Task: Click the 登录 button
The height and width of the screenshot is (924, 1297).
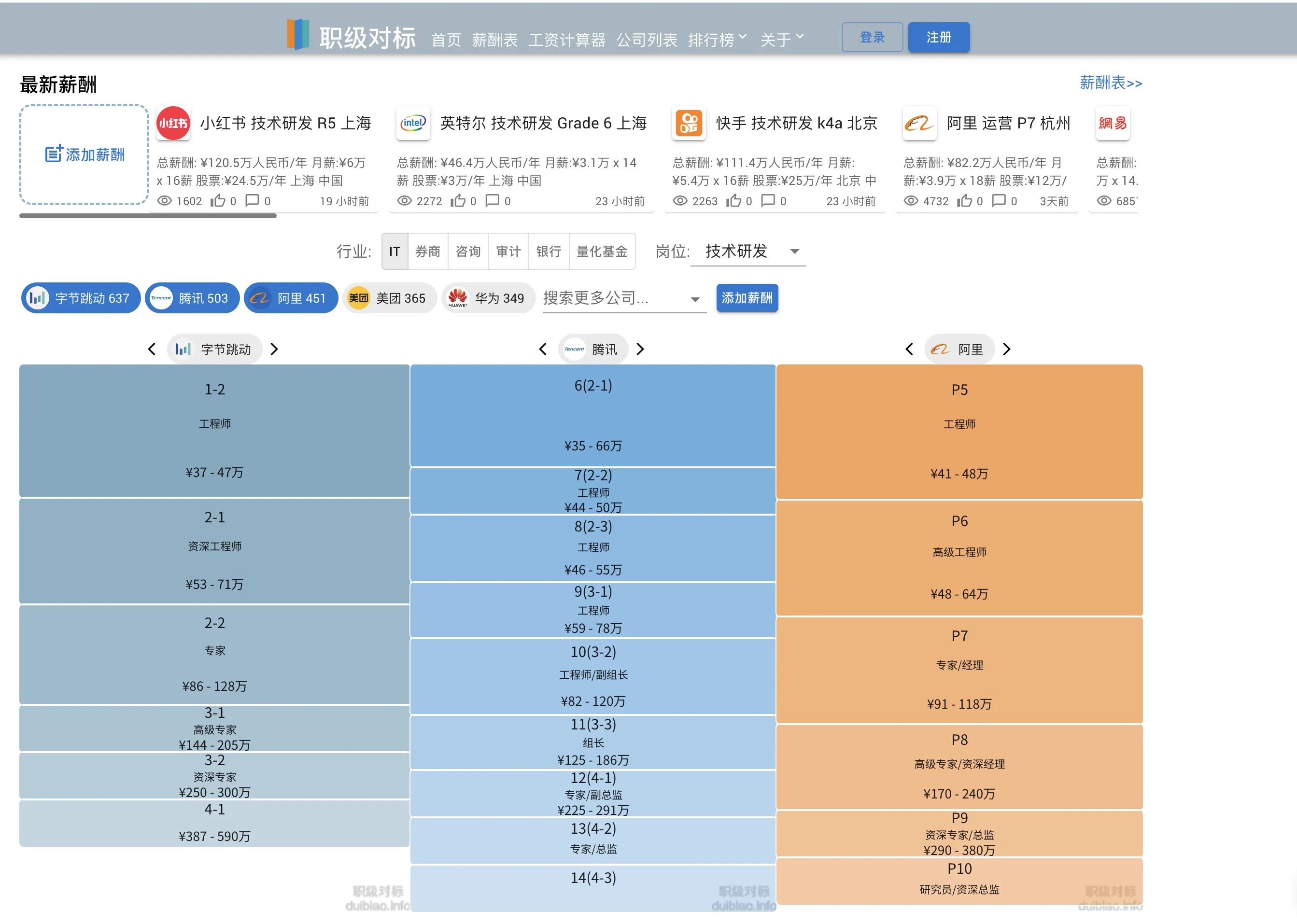Action: [x=873, y=37]
